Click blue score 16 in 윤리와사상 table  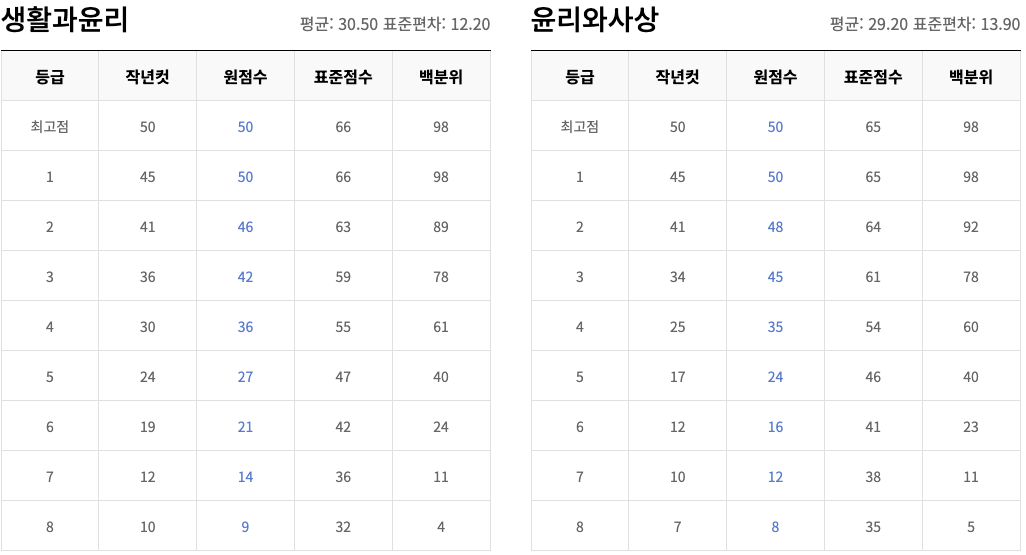pos(775,427)
